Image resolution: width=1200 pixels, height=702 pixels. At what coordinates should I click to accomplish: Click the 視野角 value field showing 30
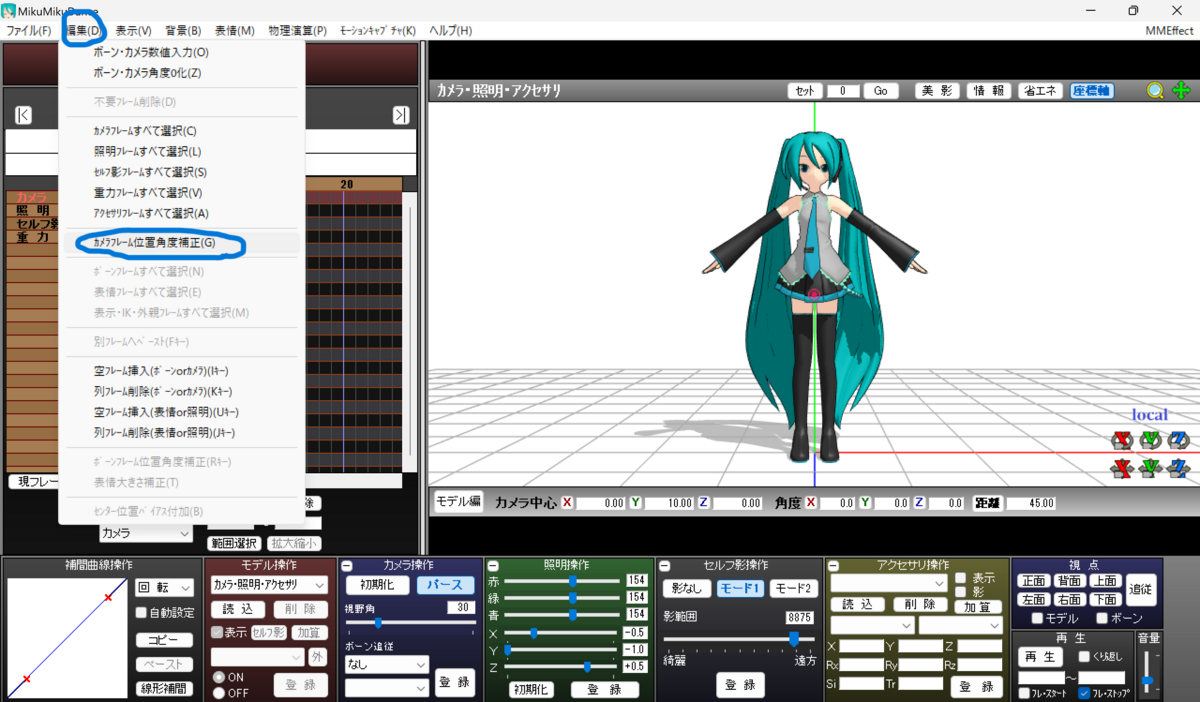pyautogui.click(x=460, y=607)
